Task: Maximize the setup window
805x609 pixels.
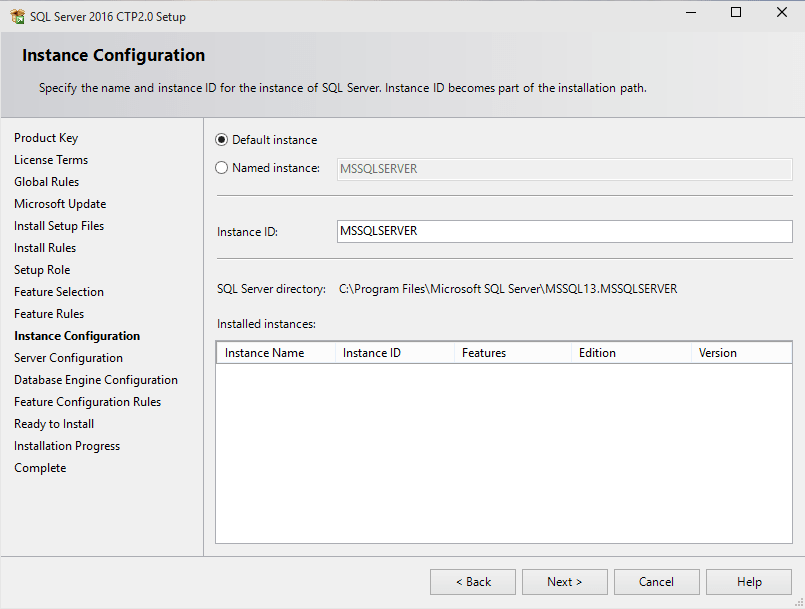Action: point(736,12)
